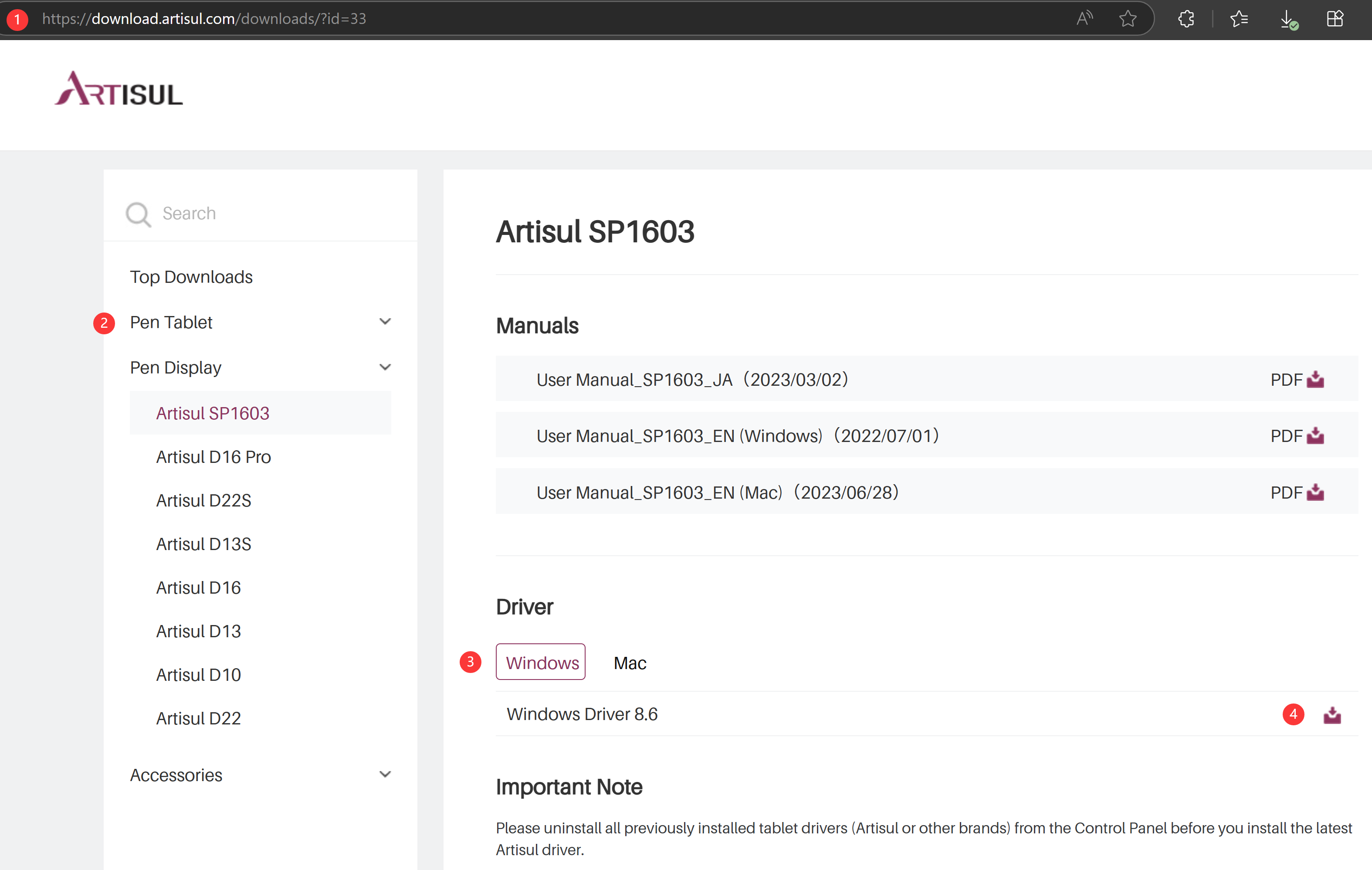Image resolution: width=1372 pixels, height=870 pixels.
Task: Download the SP1603 EN Mac manual PDF
Action: 1314,493
